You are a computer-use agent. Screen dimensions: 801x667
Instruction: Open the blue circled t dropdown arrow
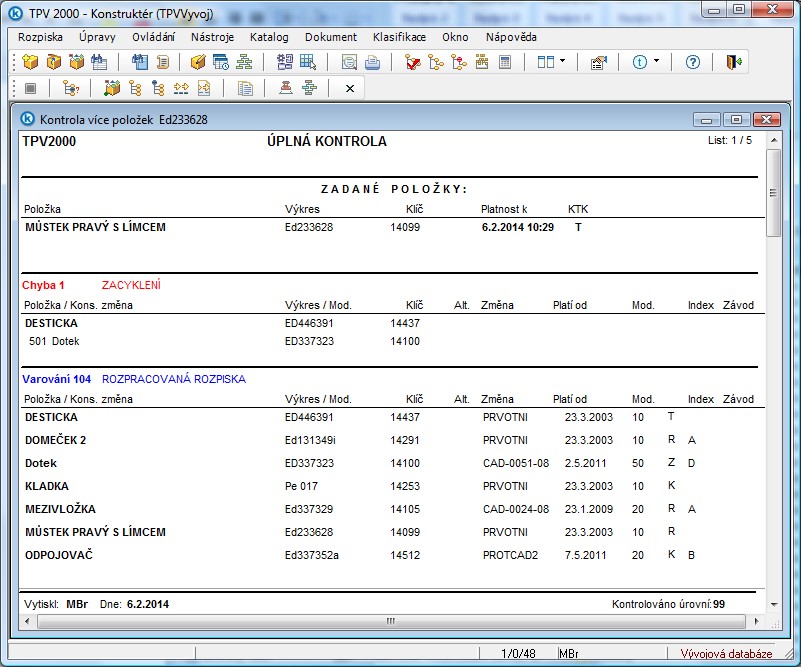pos(656,61)
